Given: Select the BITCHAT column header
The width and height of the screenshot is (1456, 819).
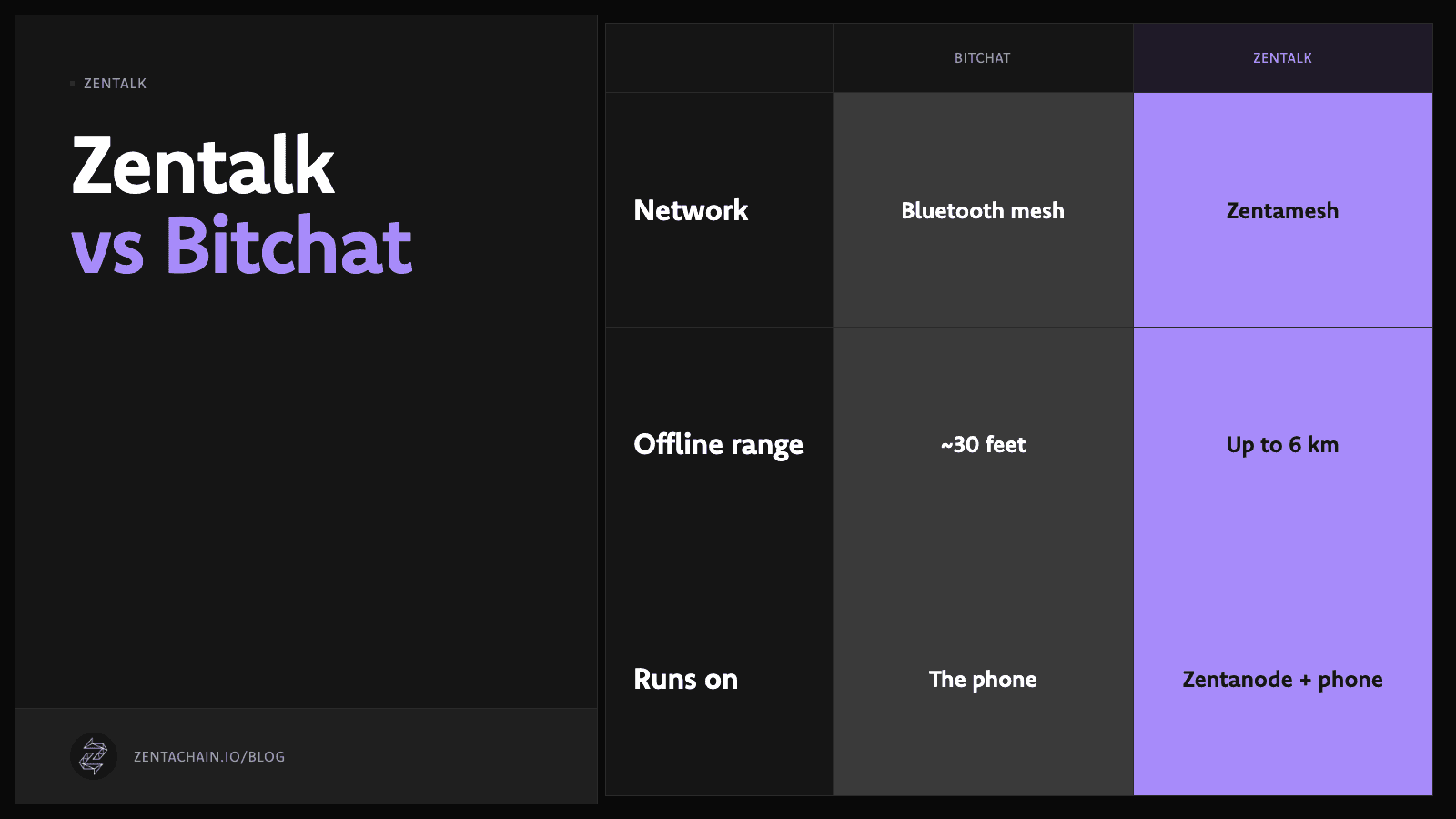Looking at the screenshot, I should pos(983,58).
